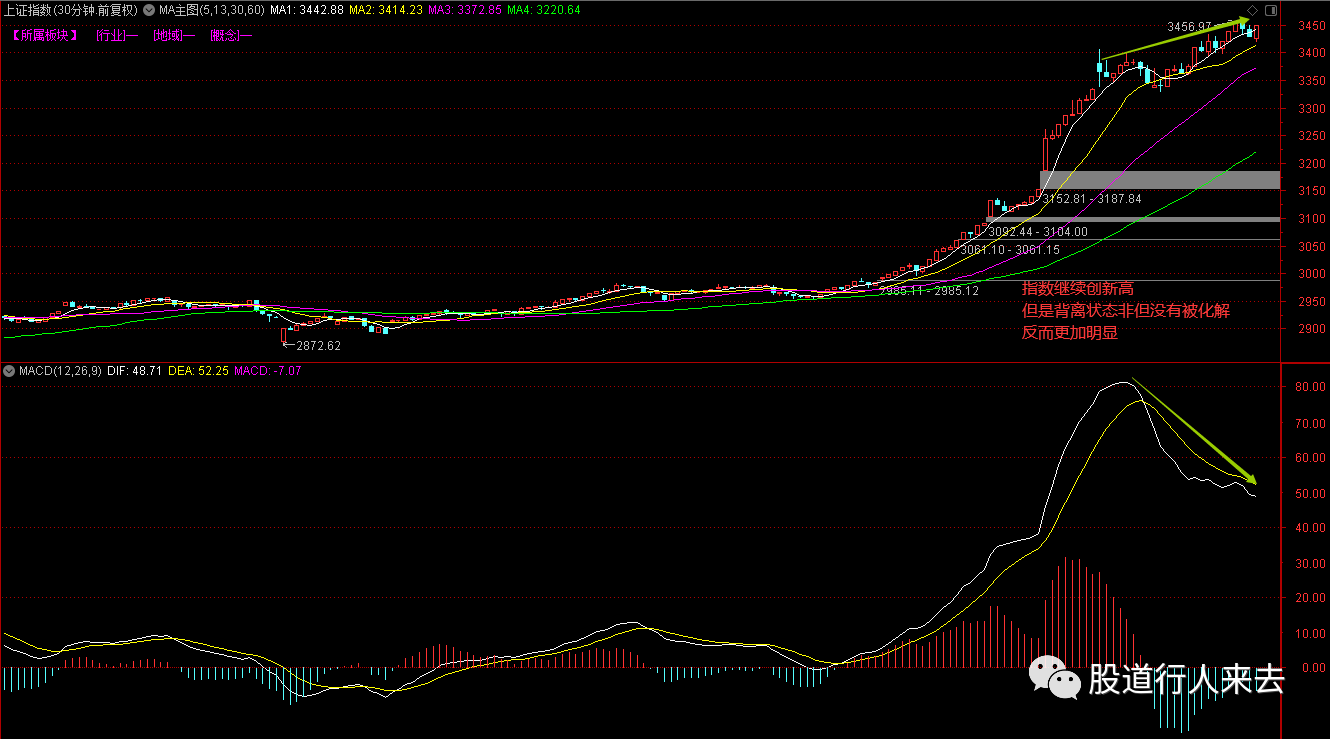The width and height of the screenshot is (1330, 739).
Task: Select the 地域 region link
Action: tap(174, 35)
